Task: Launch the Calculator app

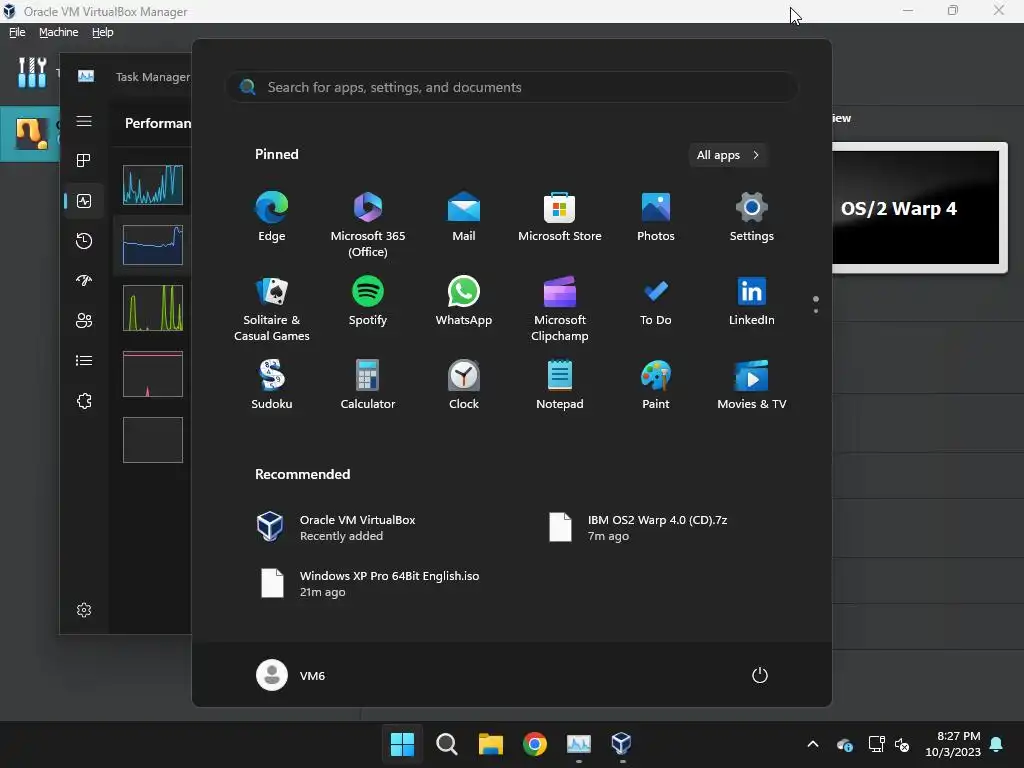Action: point(368,385)
